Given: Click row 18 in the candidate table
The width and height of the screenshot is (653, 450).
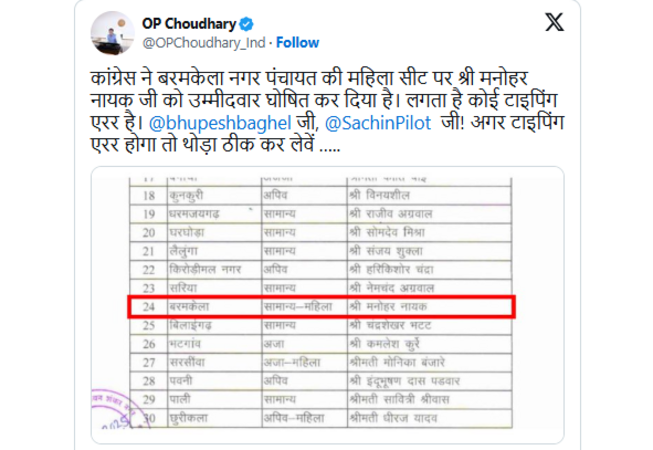Looking at the screenshot, I should tap(321, 195).
